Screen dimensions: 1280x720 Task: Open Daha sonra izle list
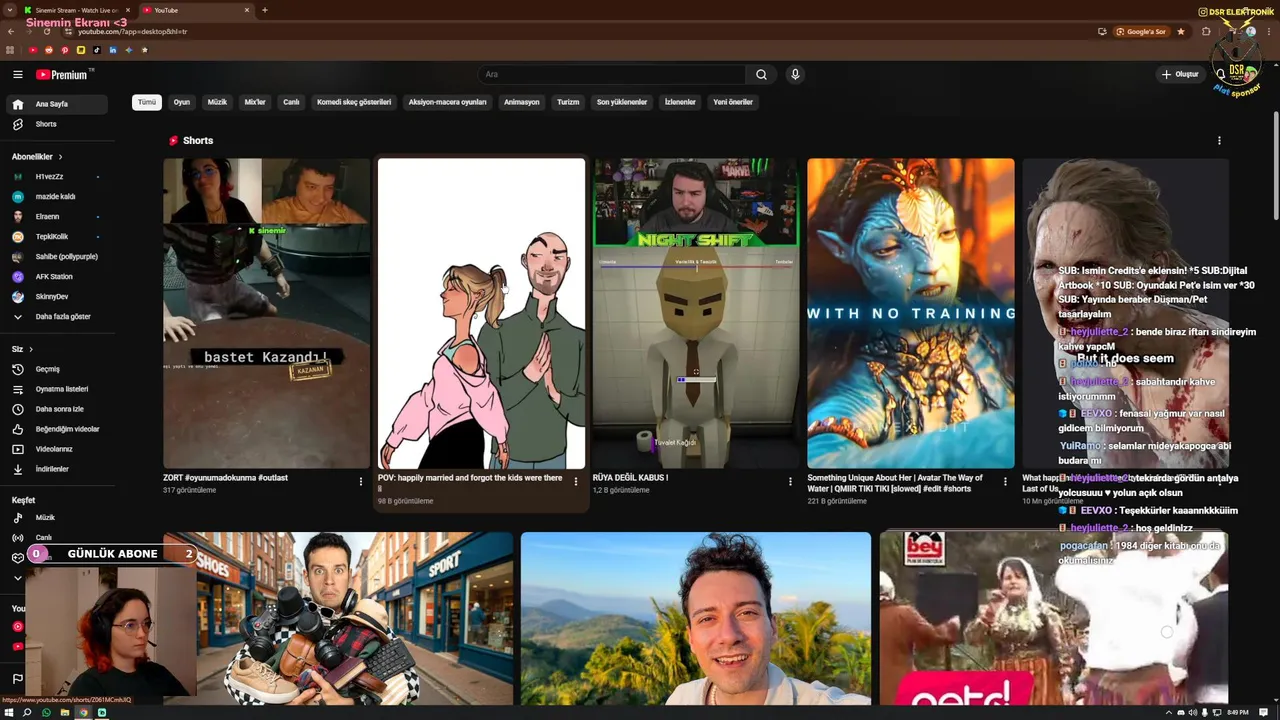point(56,409)
